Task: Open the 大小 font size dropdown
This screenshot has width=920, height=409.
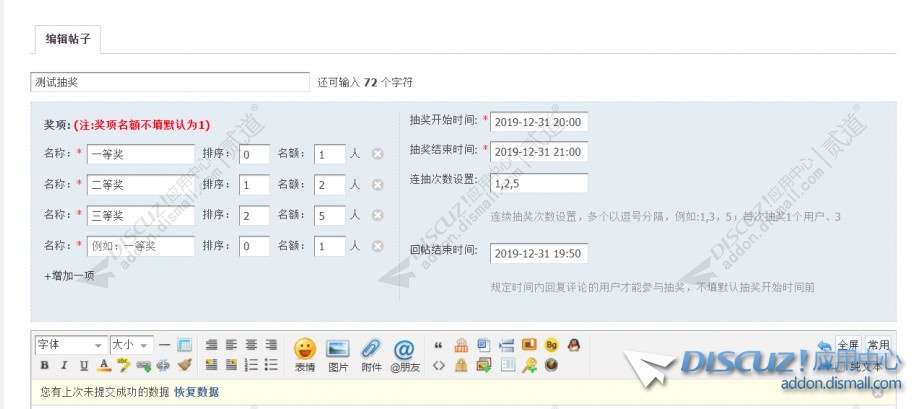Action: pos(132,345)
